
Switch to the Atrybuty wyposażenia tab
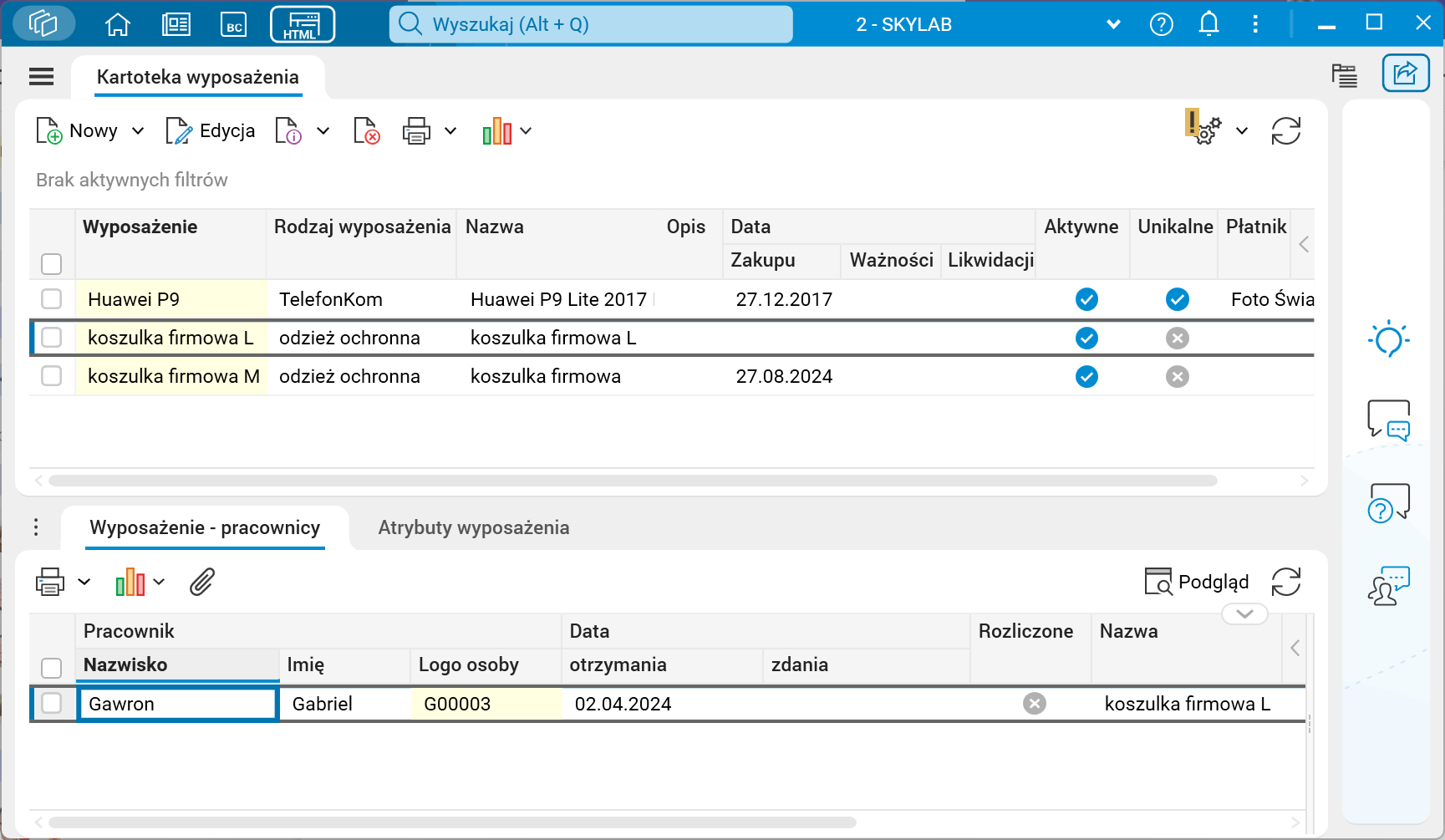point(472,527)
